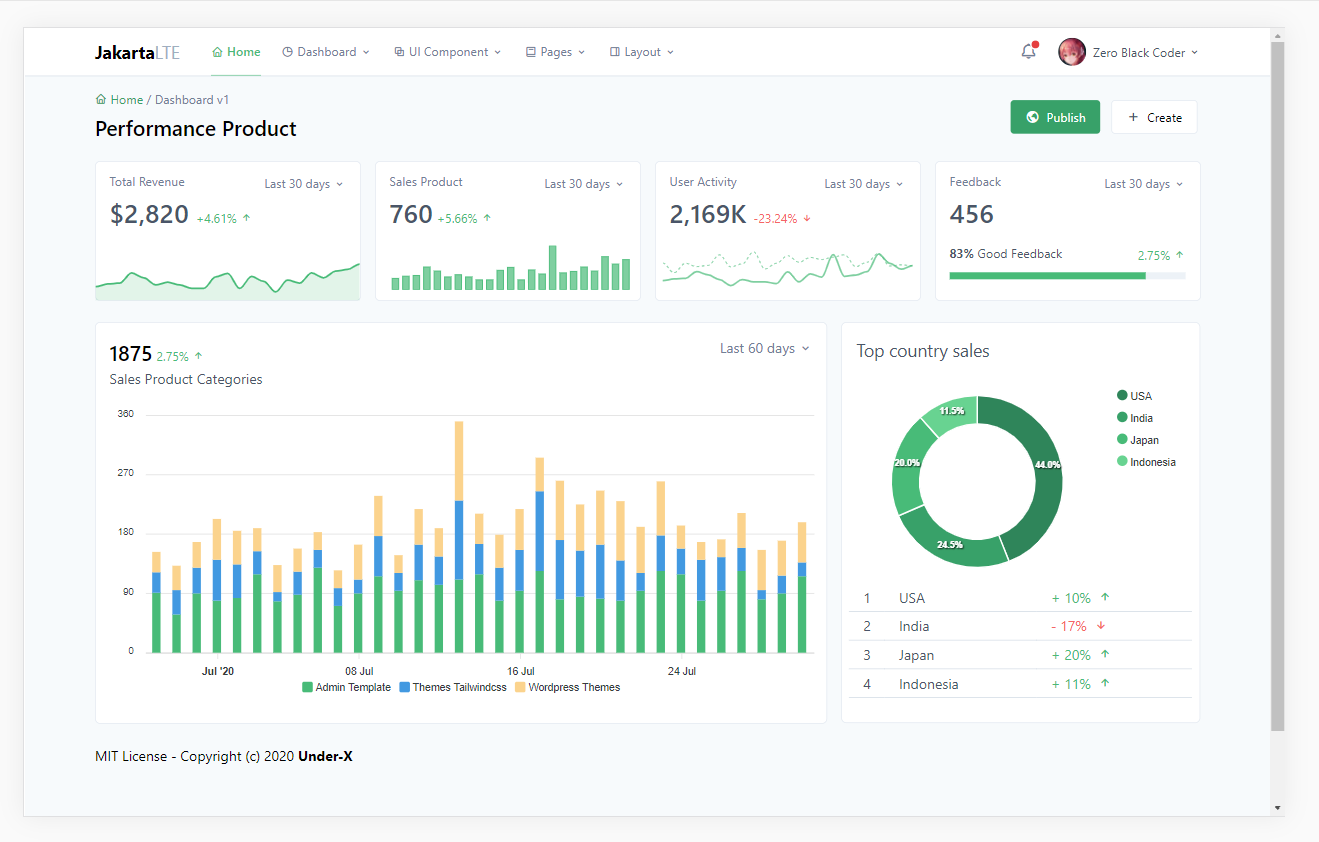Open the notifications bell
Image resolution: width=1319 pixels, height=842 pixels.
[1028, 51]
